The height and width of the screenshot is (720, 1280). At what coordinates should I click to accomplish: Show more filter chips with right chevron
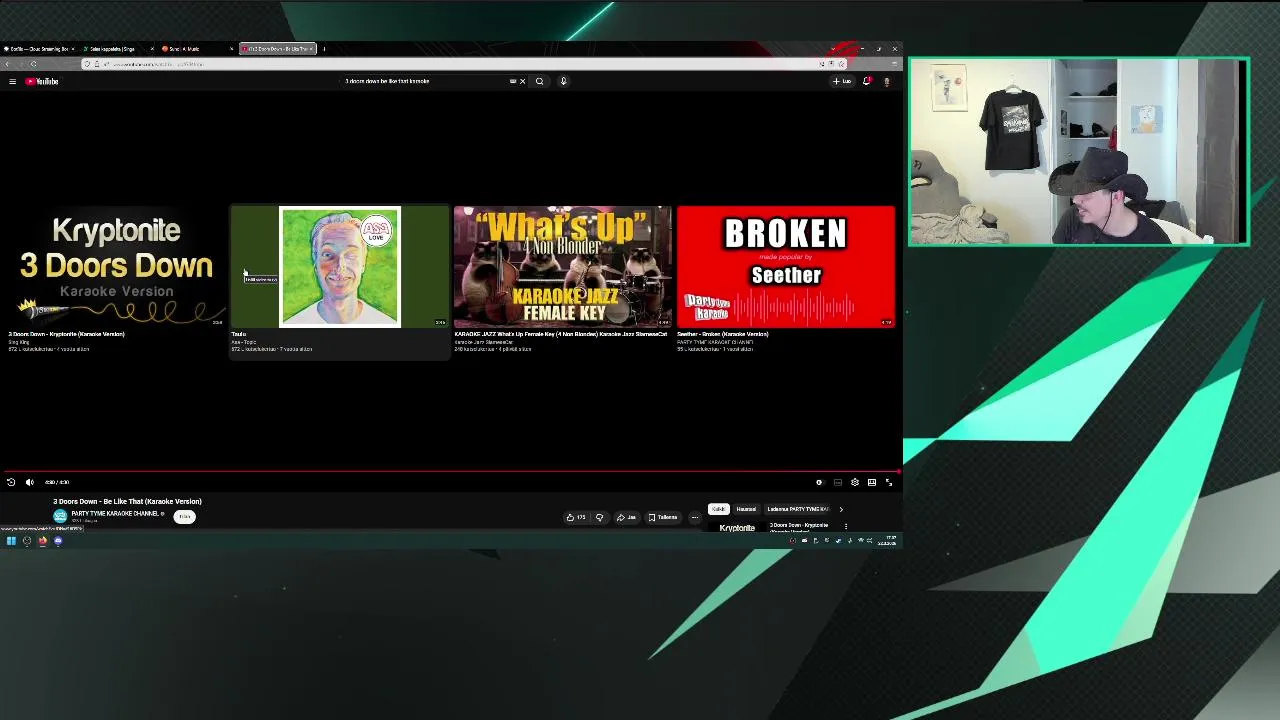click(841, 509)
